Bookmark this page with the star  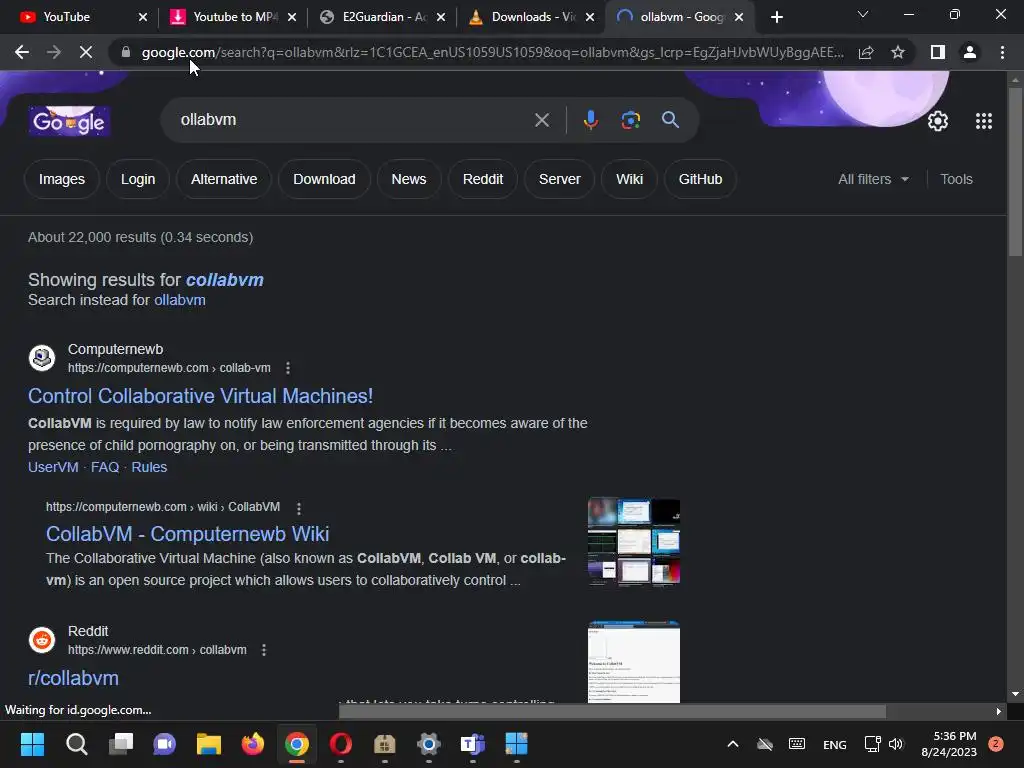tap(898, 52)
